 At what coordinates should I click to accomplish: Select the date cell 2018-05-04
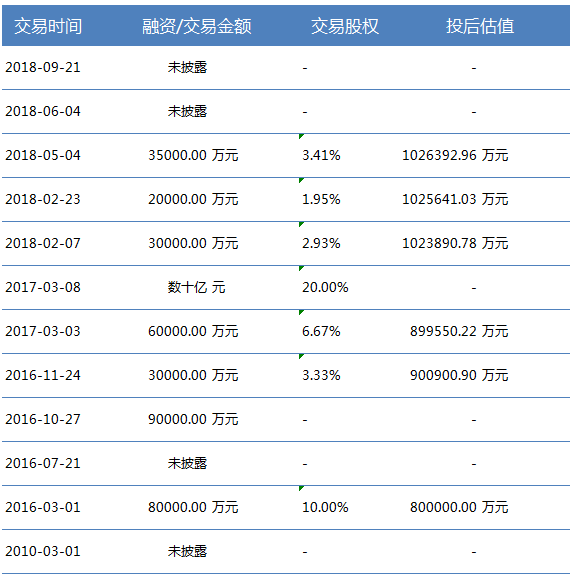coord(43,155)
